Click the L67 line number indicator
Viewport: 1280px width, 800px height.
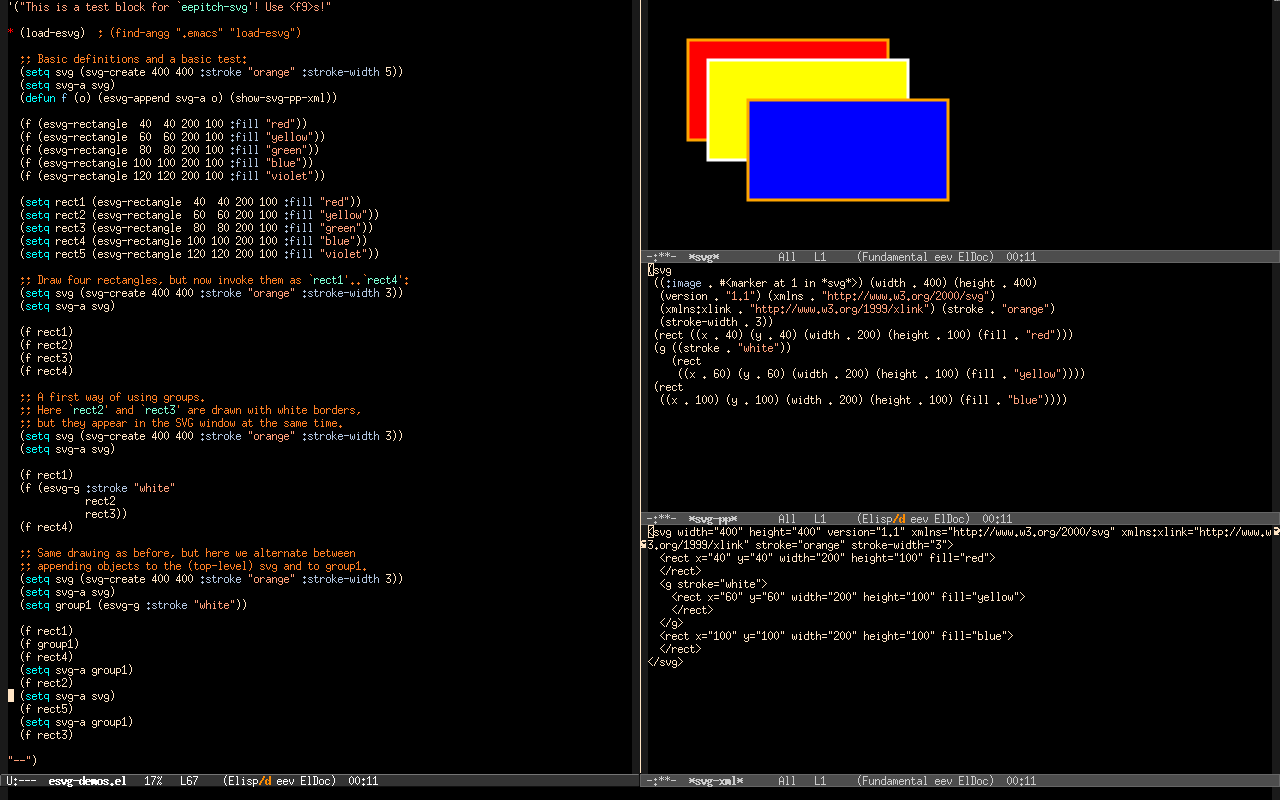(189, 781)
